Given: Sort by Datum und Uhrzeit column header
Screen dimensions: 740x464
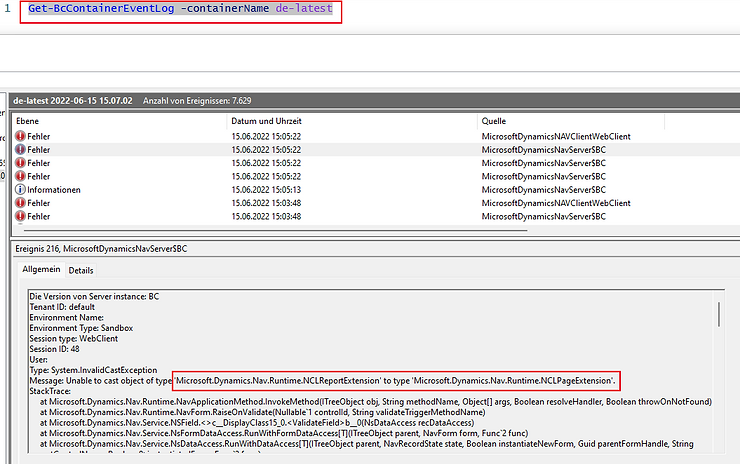Looking at the screenshot, I should coord(266,120).
